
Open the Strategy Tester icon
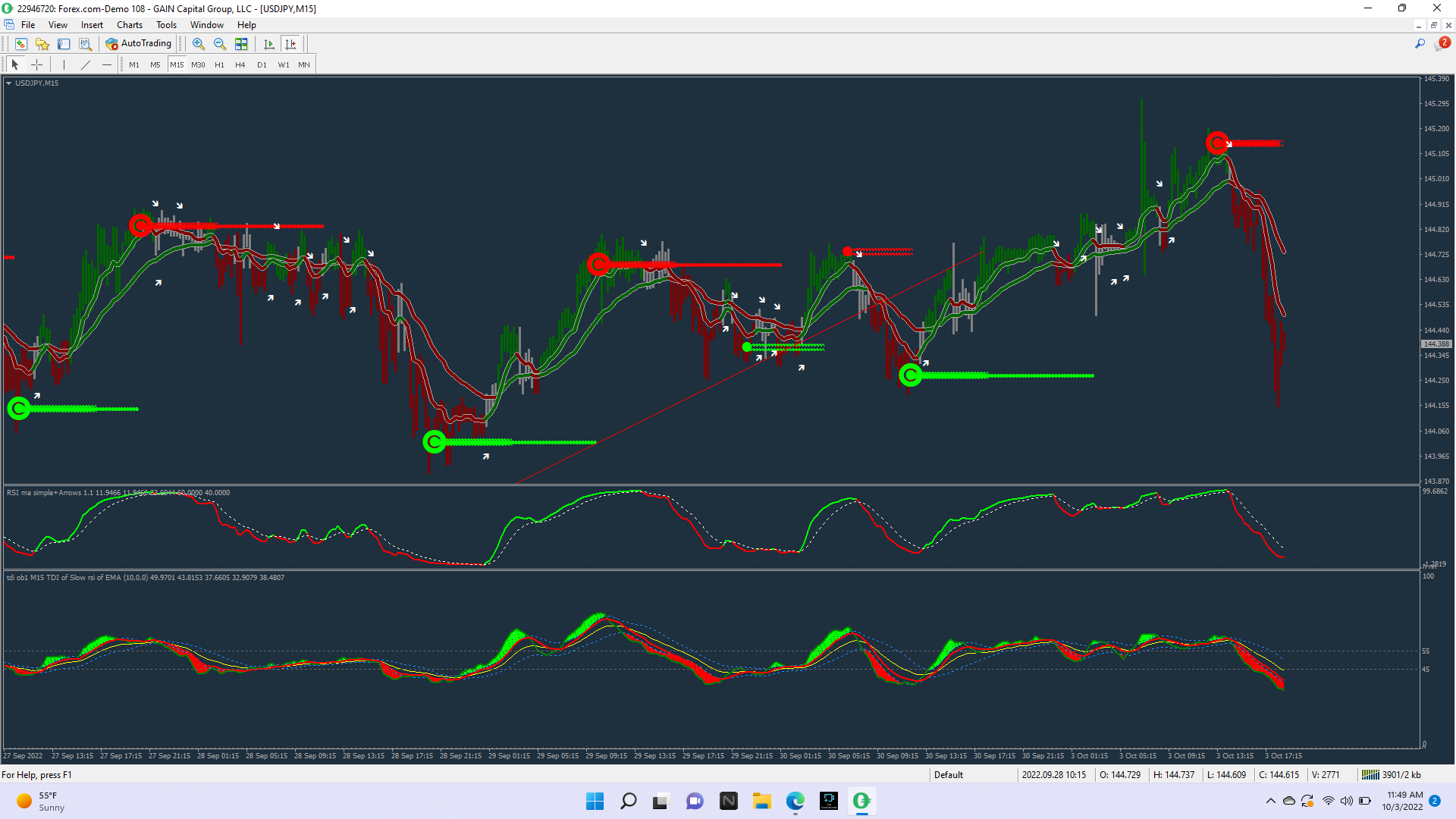point(86,44)
